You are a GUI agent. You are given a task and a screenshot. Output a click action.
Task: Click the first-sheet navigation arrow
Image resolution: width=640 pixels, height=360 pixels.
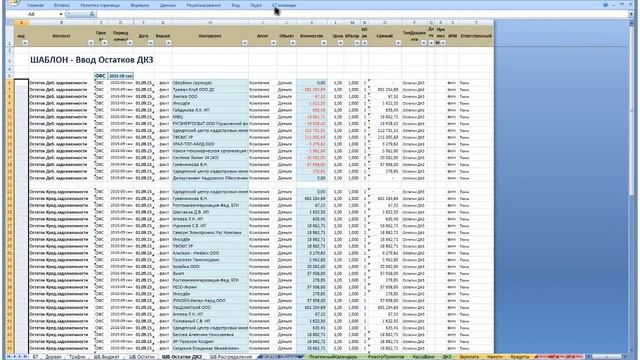click(9, 357)
